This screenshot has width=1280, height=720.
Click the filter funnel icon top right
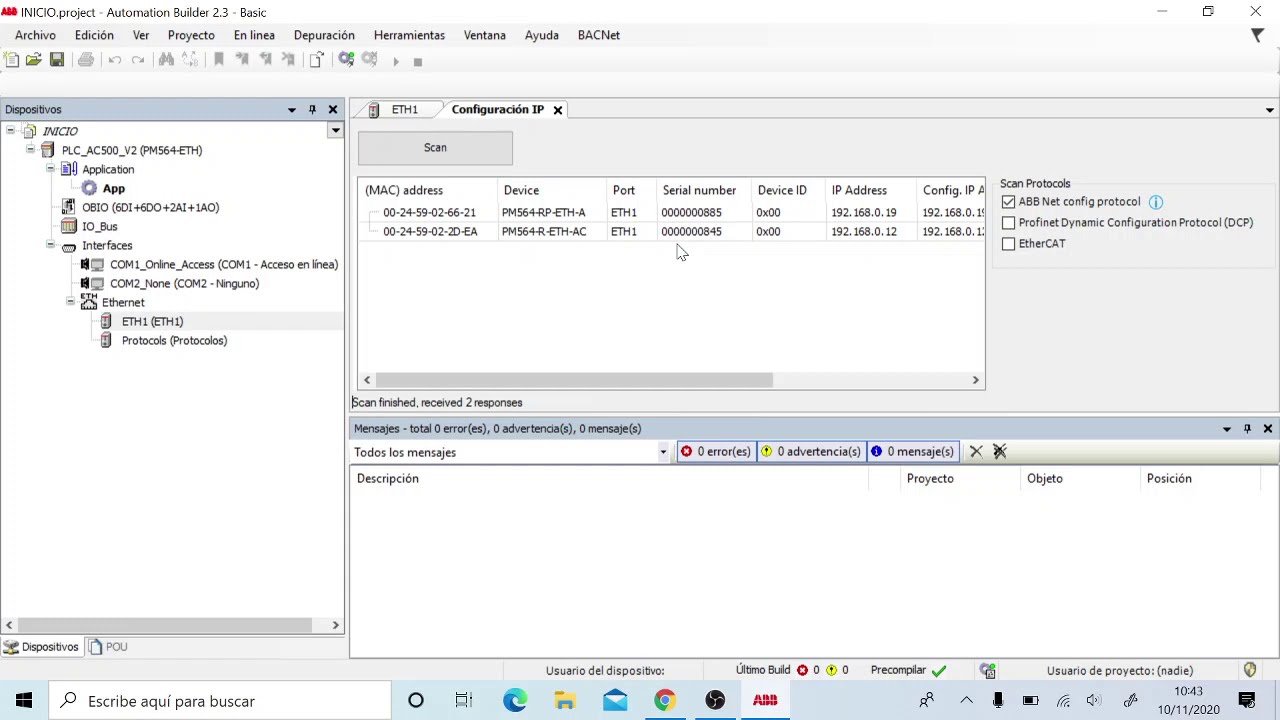(x=1258, y=35)
